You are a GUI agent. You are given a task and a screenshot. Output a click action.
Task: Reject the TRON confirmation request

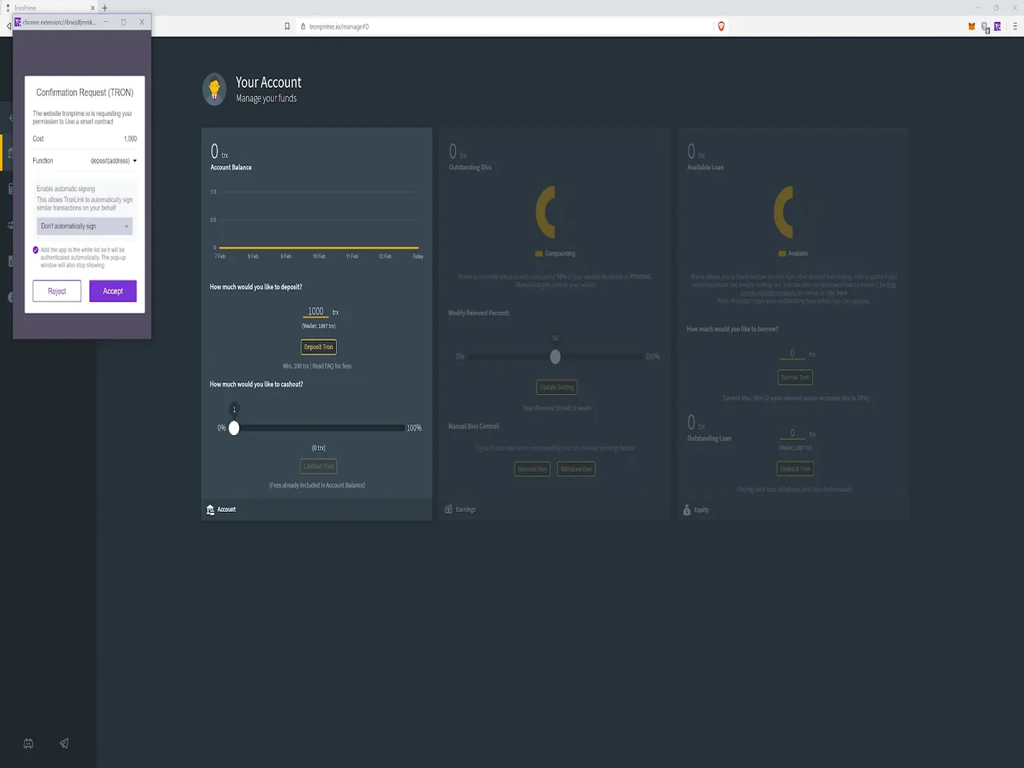57,291
